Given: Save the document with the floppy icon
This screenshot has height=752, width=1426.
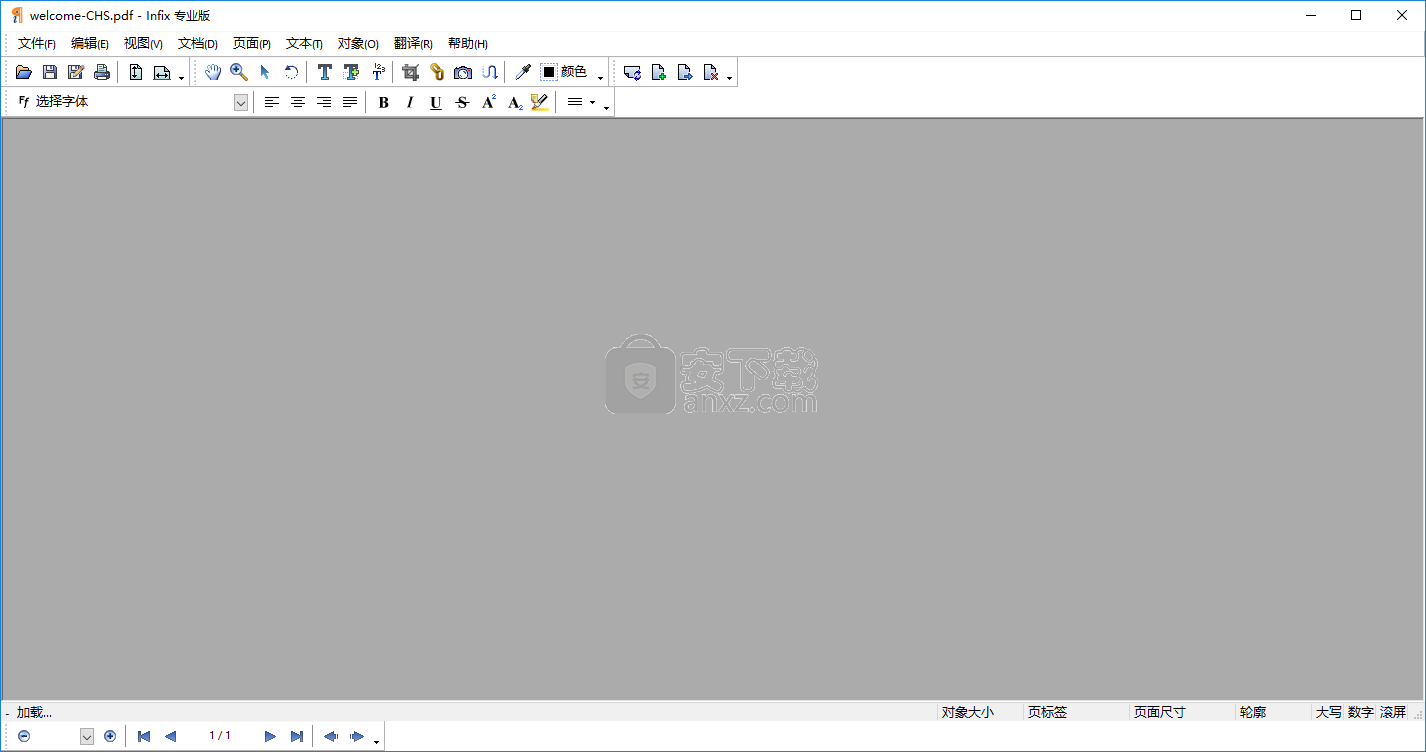Looking at the screenshot, I should [x=50, y=72].
